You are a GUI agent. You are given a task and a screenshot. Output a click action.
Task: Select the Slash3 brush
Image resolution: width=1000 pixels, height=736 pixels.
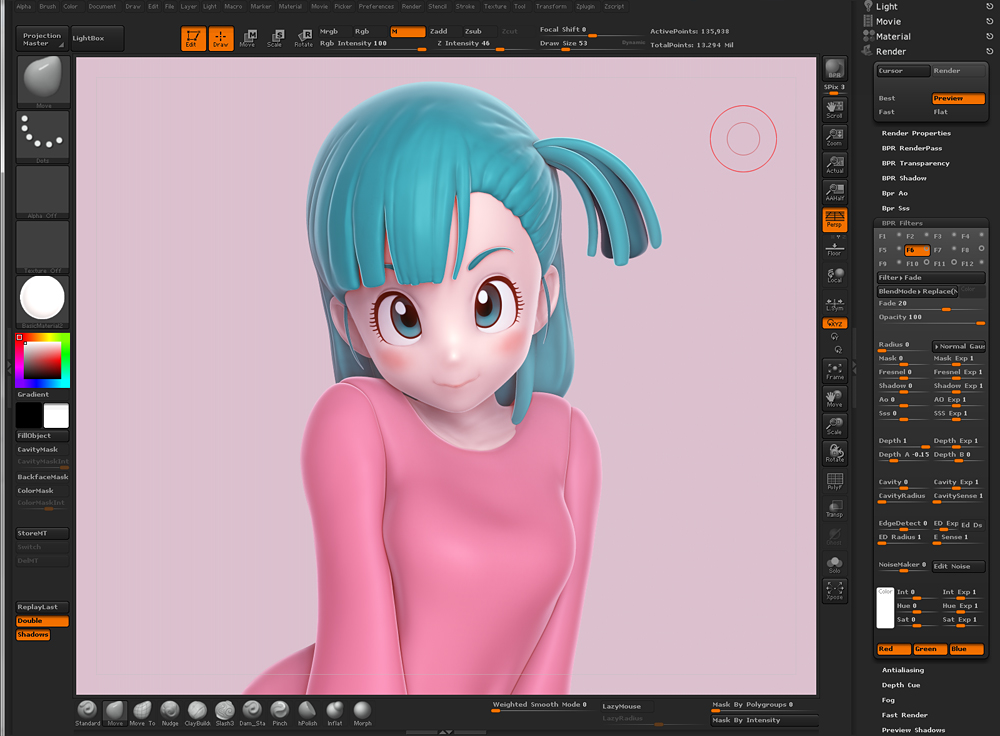click(x=224, y=713)
